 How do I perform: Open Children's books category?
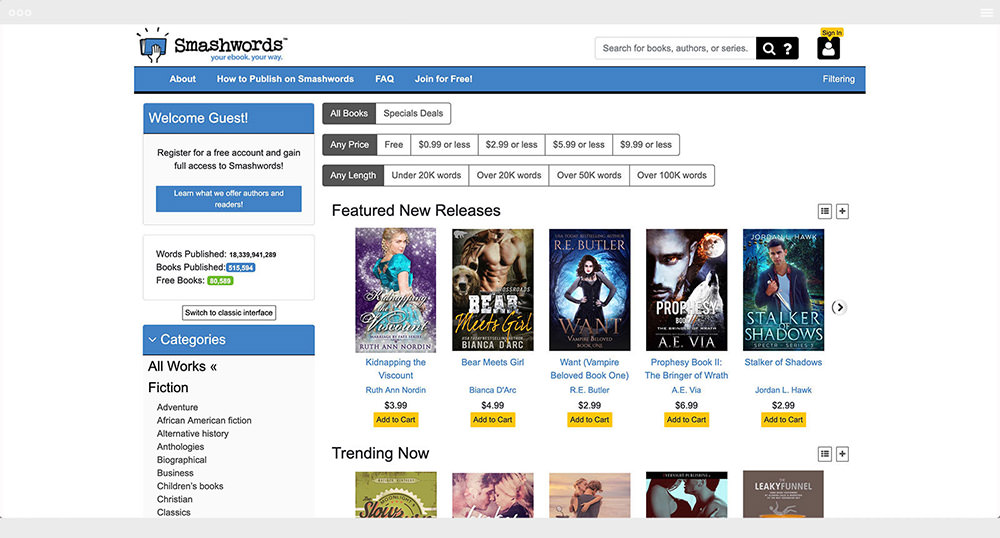coord(190,486)
